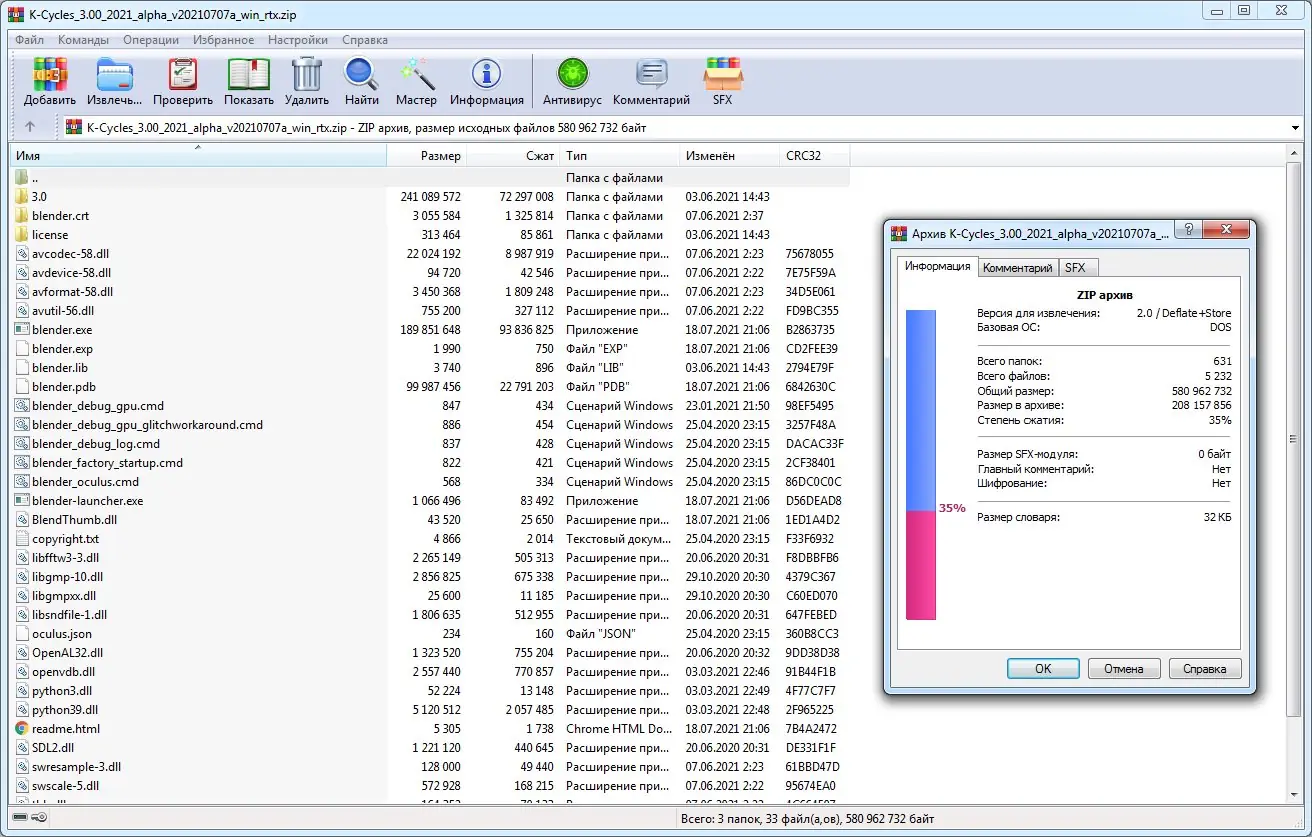Click the Справка button in the dialog
Screen dimensions: 1312x837
click(x=1205, y=669)
